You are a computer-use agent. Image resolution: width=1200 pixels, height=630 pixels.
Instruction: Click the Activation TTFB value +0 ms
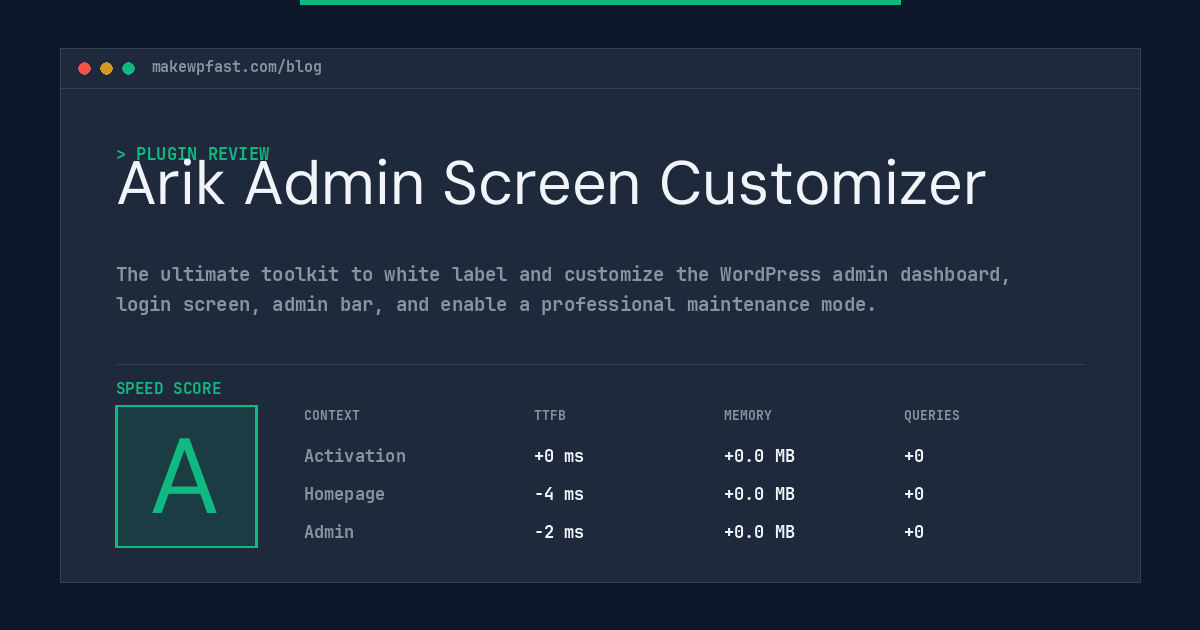(x=559, y=456)
